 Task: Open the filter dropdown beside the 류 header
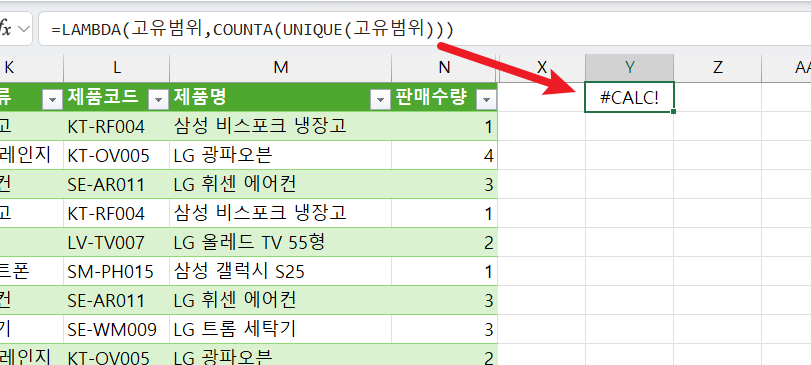(x=52, y=99)
